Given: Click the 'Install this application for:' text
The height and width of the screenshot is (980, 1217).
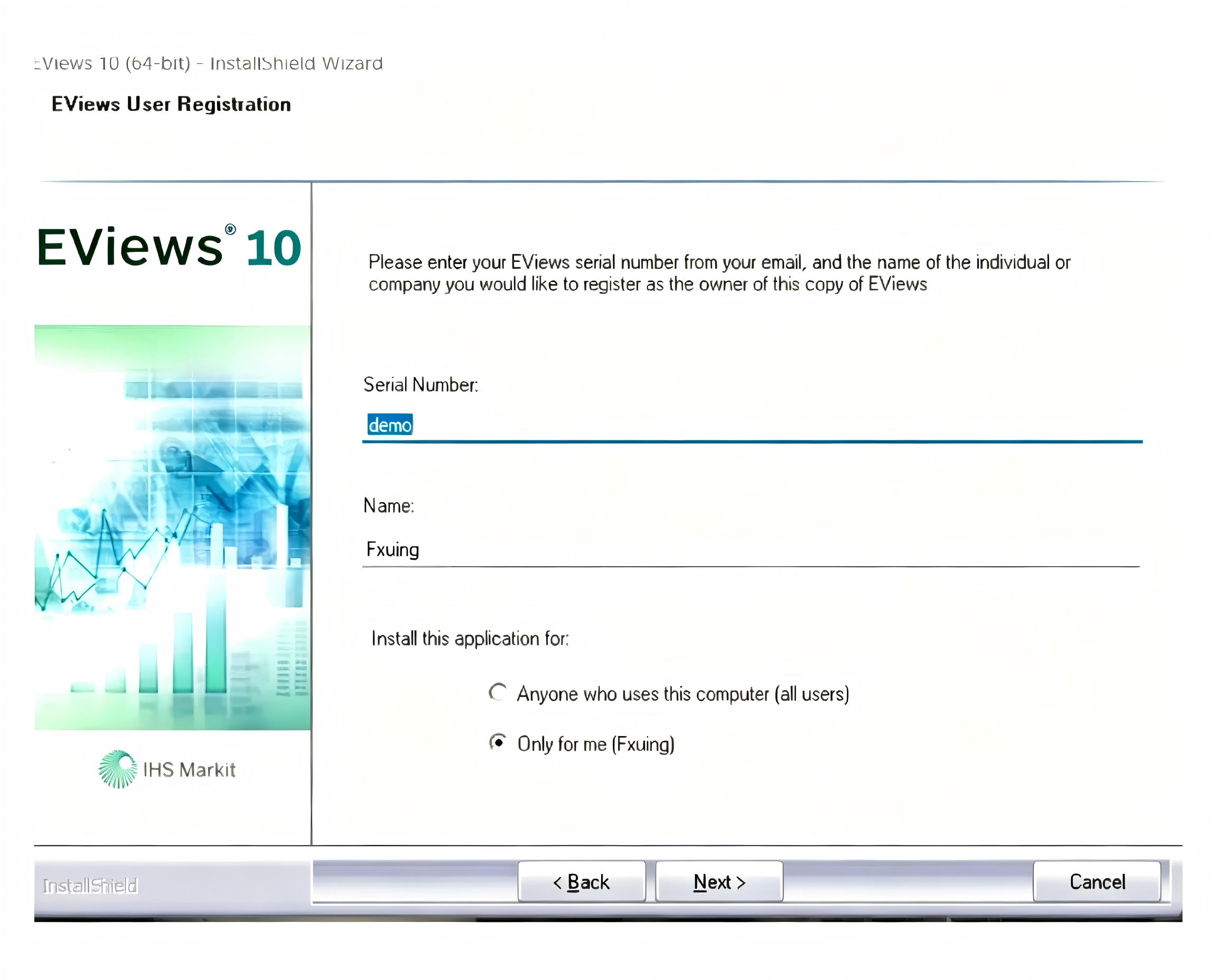Looking at the screenshot, I should point(470,638).
